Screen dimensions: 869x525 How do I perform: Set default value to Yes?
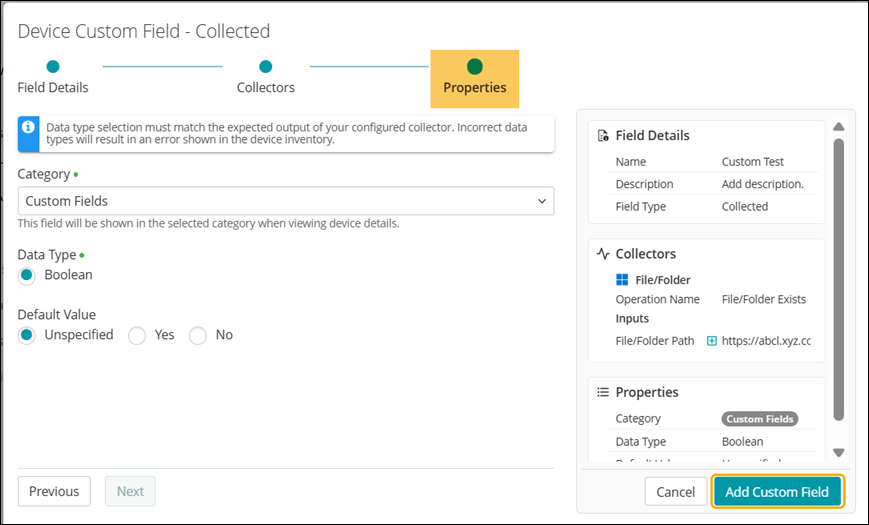(x=138, y=336)
